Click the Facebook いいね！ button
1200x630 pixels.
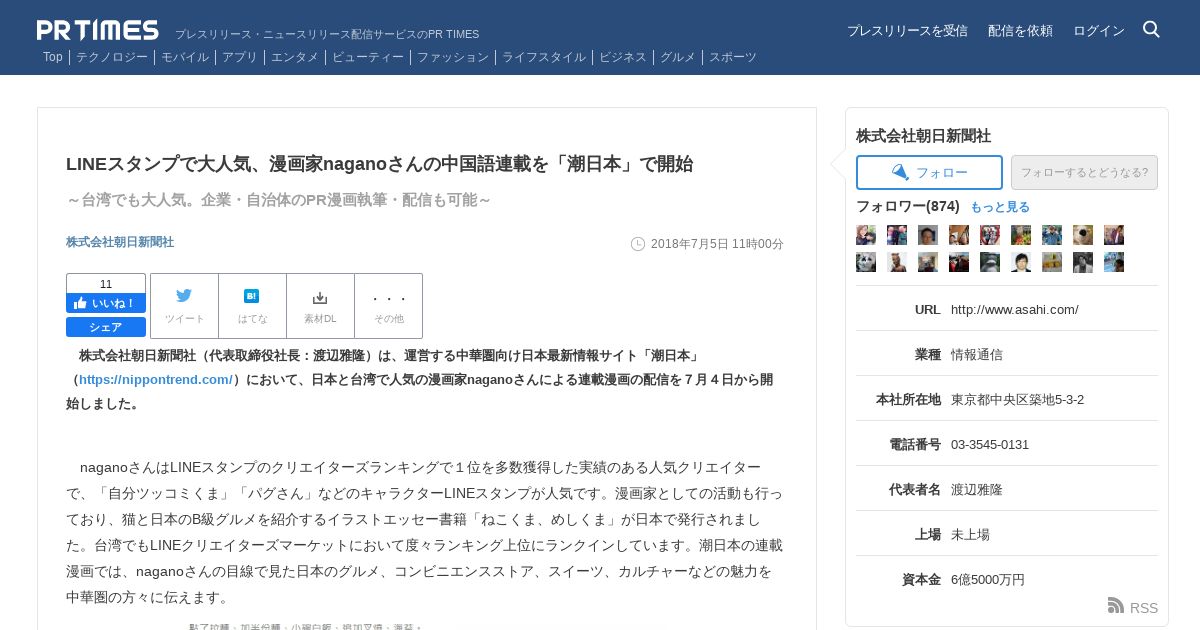pyautogui.click(x=106, y=303)
